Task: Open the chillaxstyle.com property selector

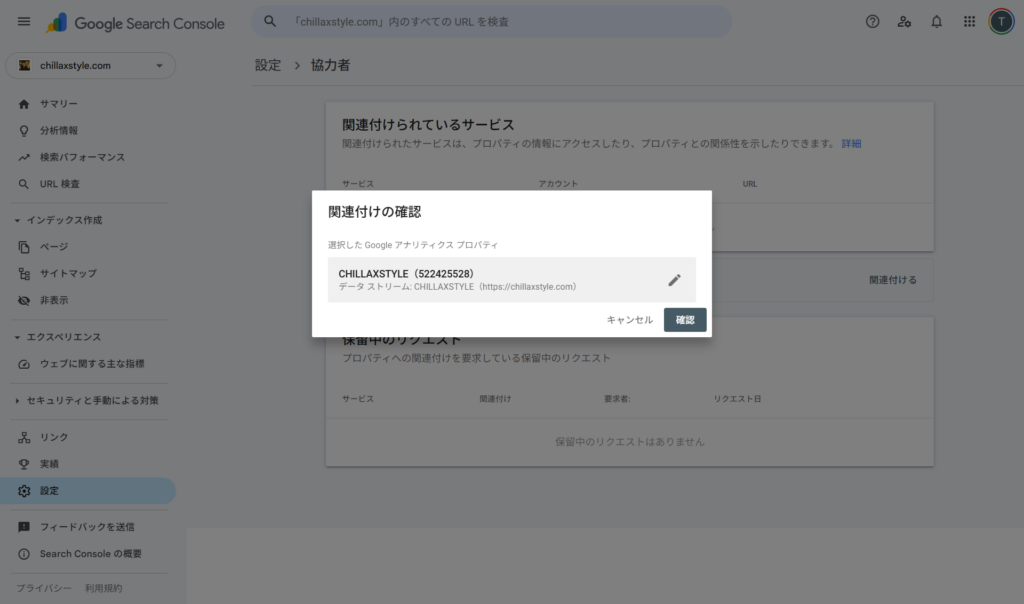Action: click(x=90, y=65)
